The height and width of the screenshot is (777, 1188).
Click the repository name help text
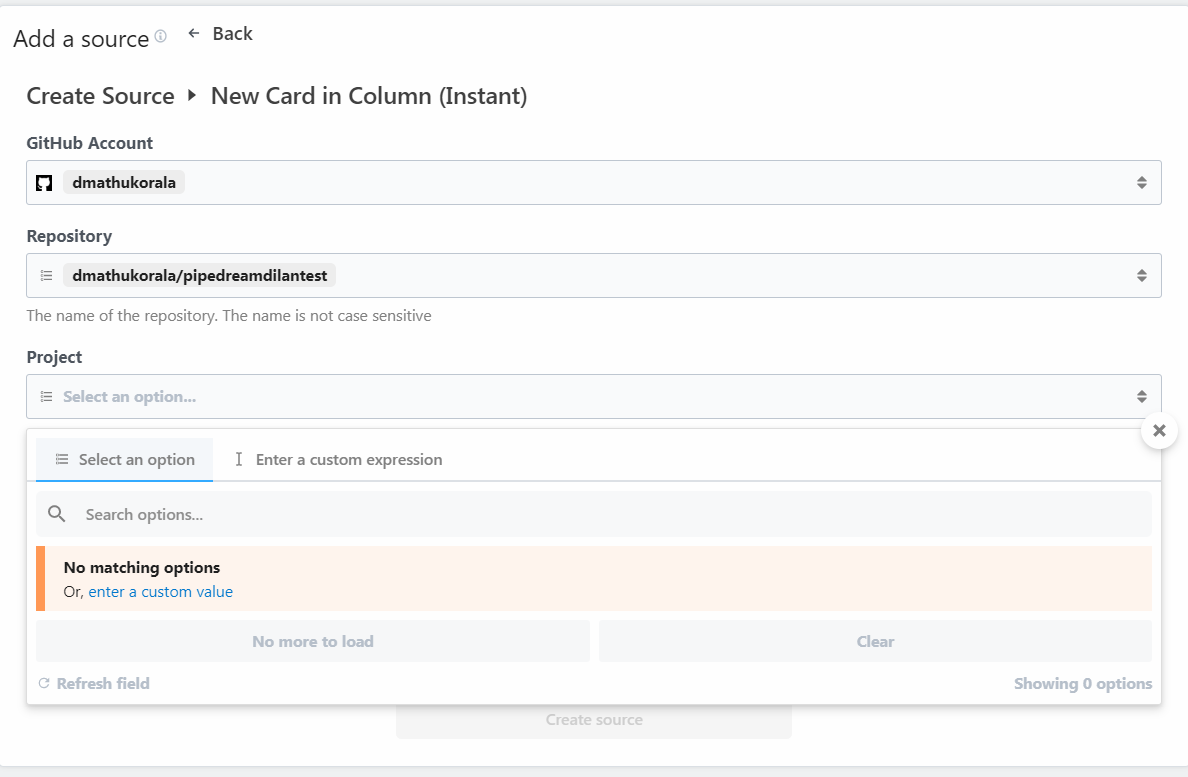coord(229,316)
